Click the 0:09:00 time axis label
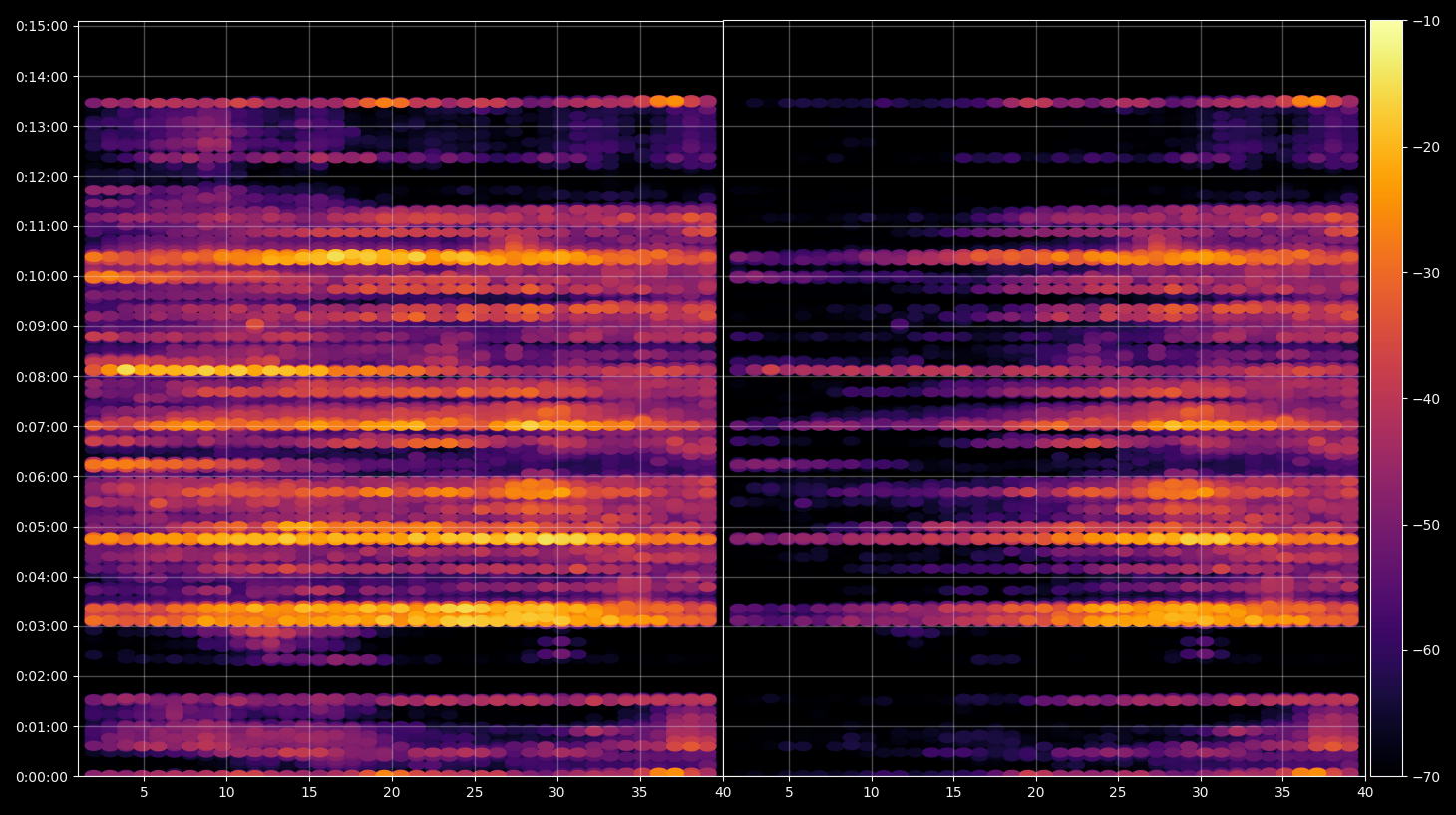Screen dimensions: 1456x815 click(x=42, y=326)
